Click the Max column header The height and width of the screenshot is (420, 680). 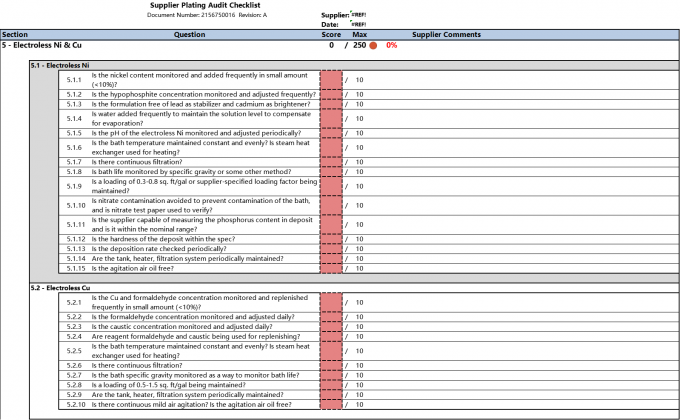[x=360, y=34]
